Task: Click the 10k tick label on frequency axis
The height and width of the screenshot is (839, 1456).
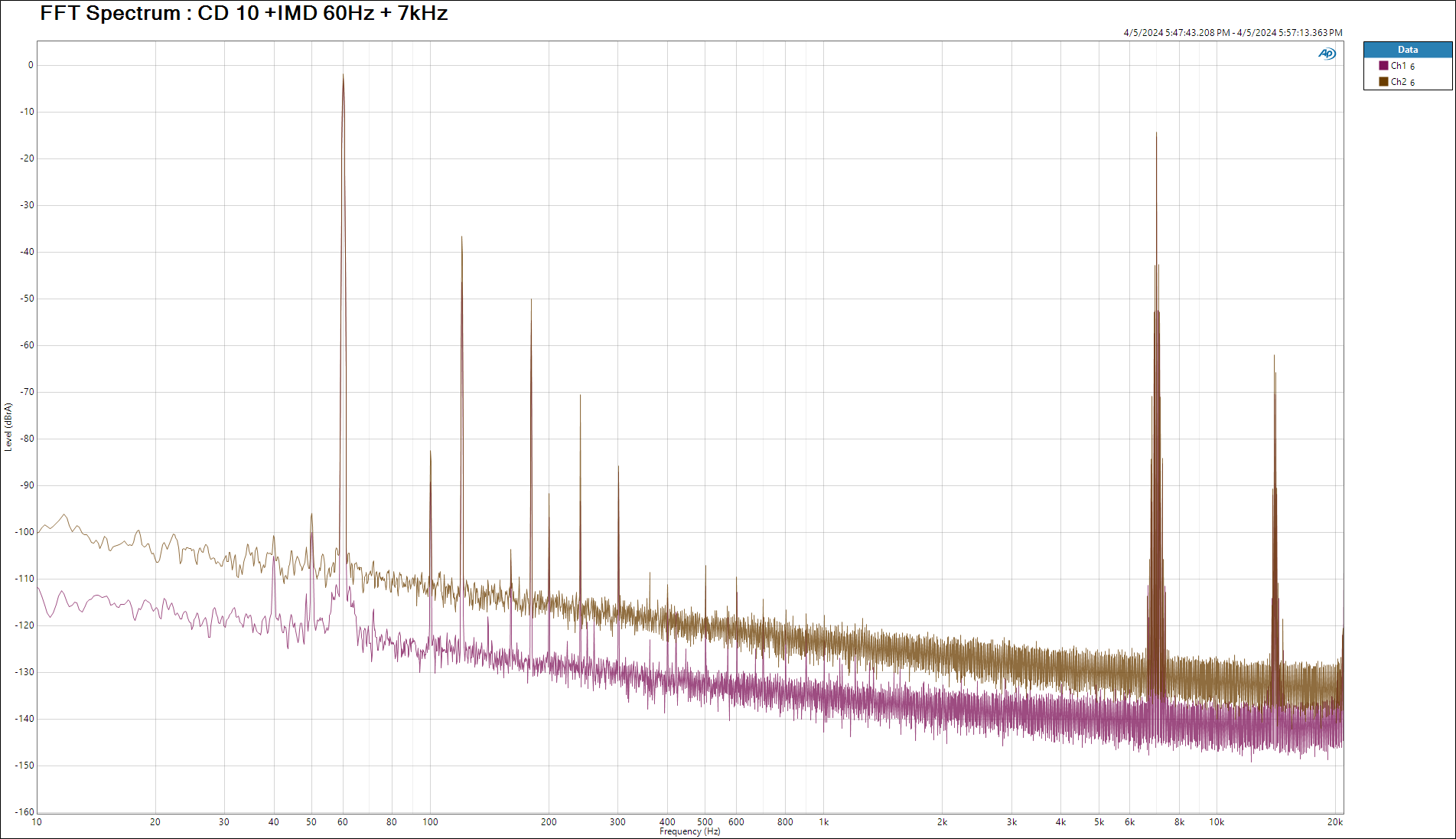Action: tap(1217, 822)
